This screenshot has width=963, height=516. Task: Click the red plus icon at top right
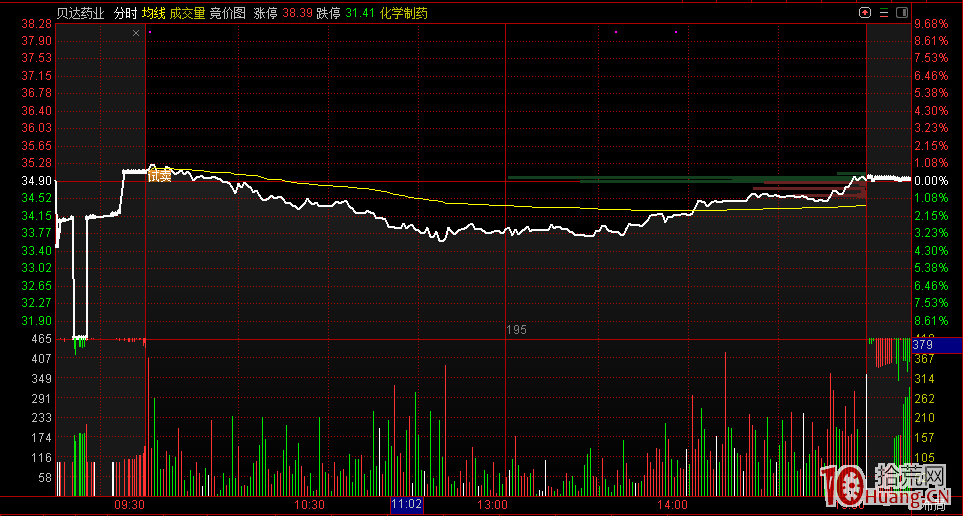865,13
